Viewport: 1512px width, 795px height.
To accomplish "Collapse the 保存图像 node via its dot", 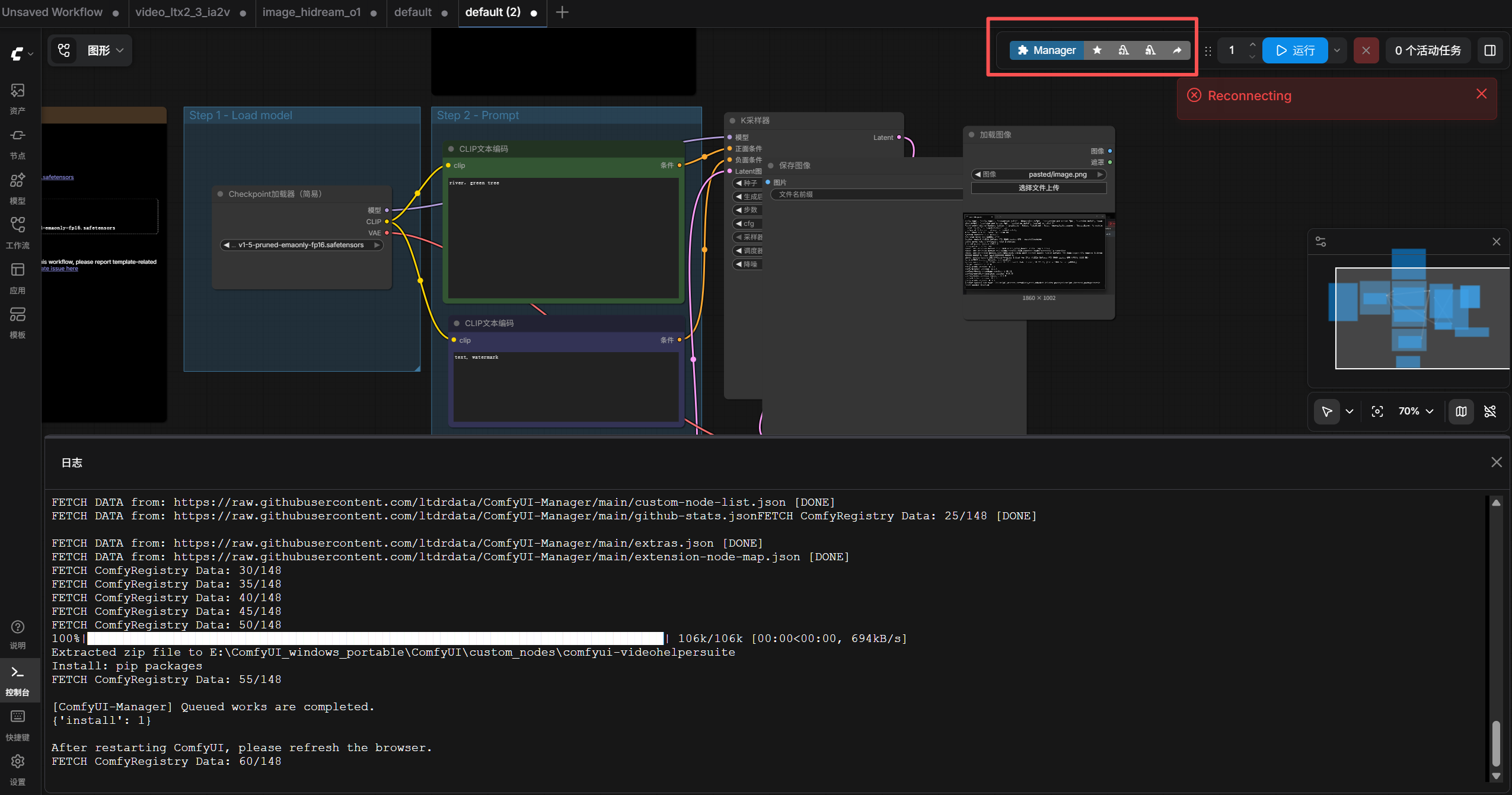I will pos(771,166).
